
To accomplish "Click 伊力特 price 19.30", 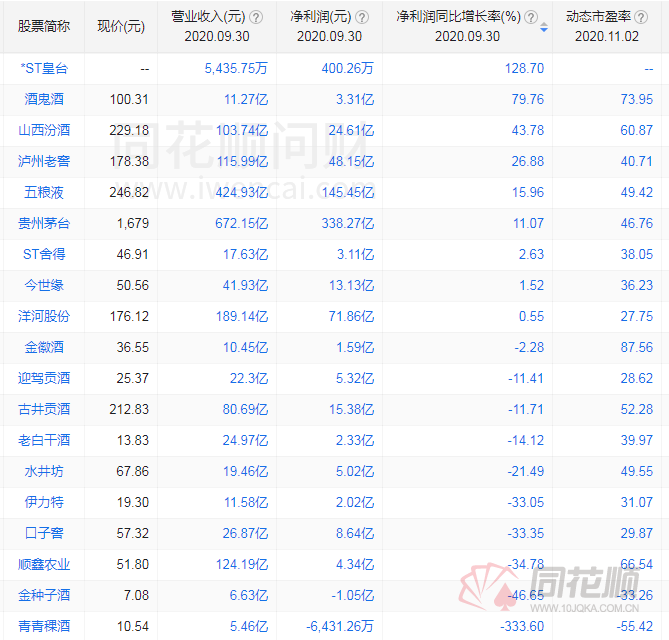I will tap(133, 502).
